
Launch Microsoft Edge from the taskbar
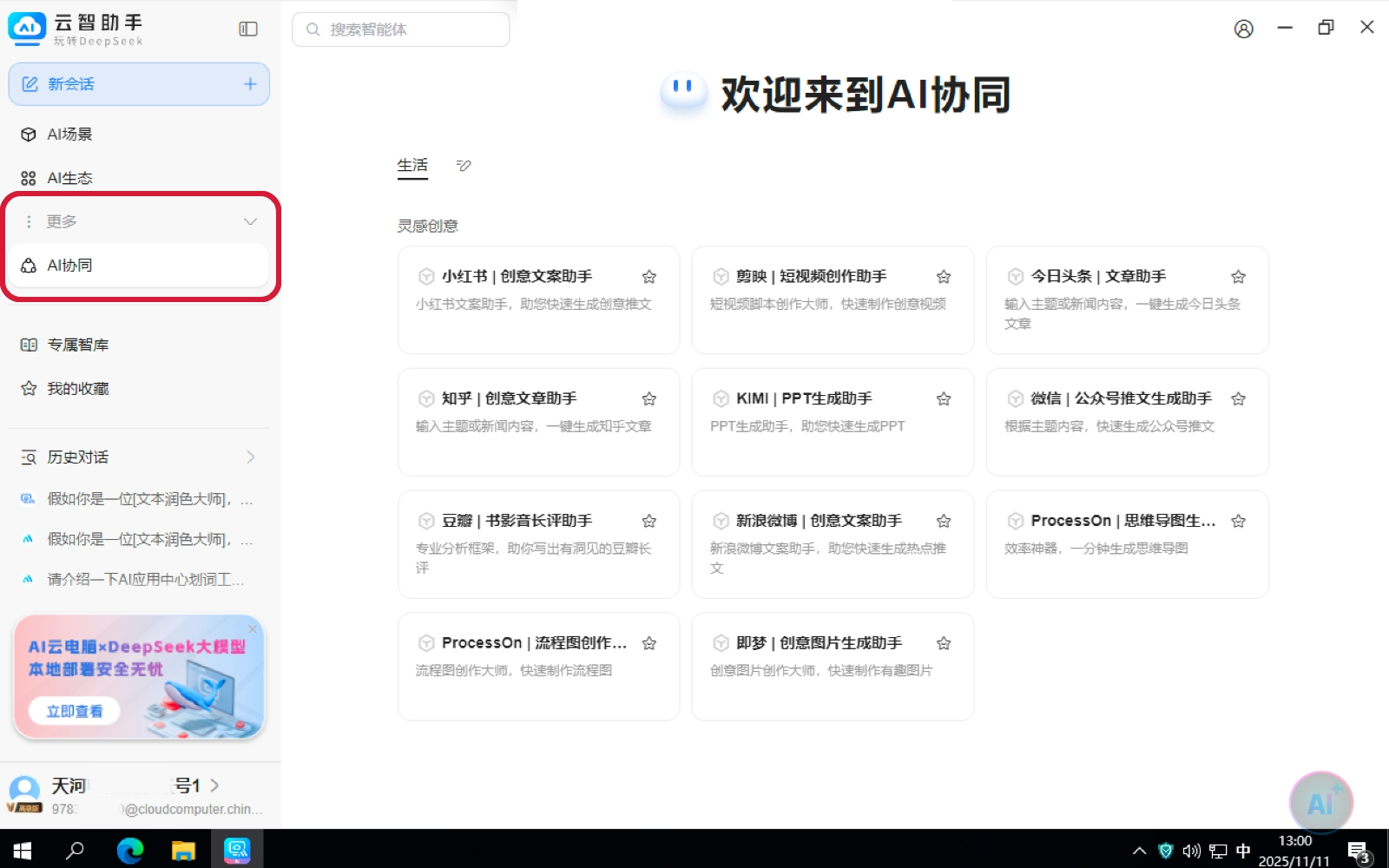(130, 851)
